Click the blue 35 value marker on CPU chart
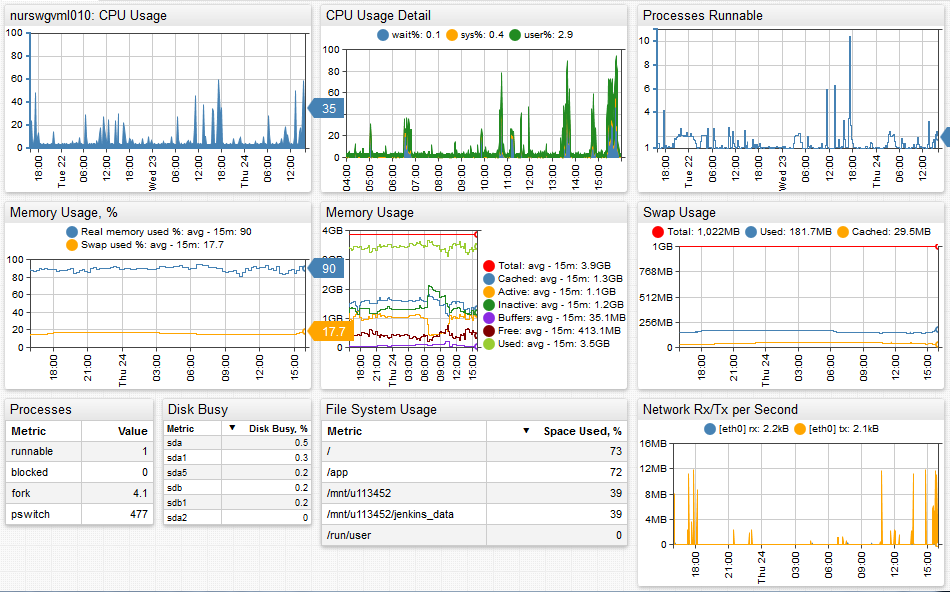950x592 pixels. pos(329,108)
